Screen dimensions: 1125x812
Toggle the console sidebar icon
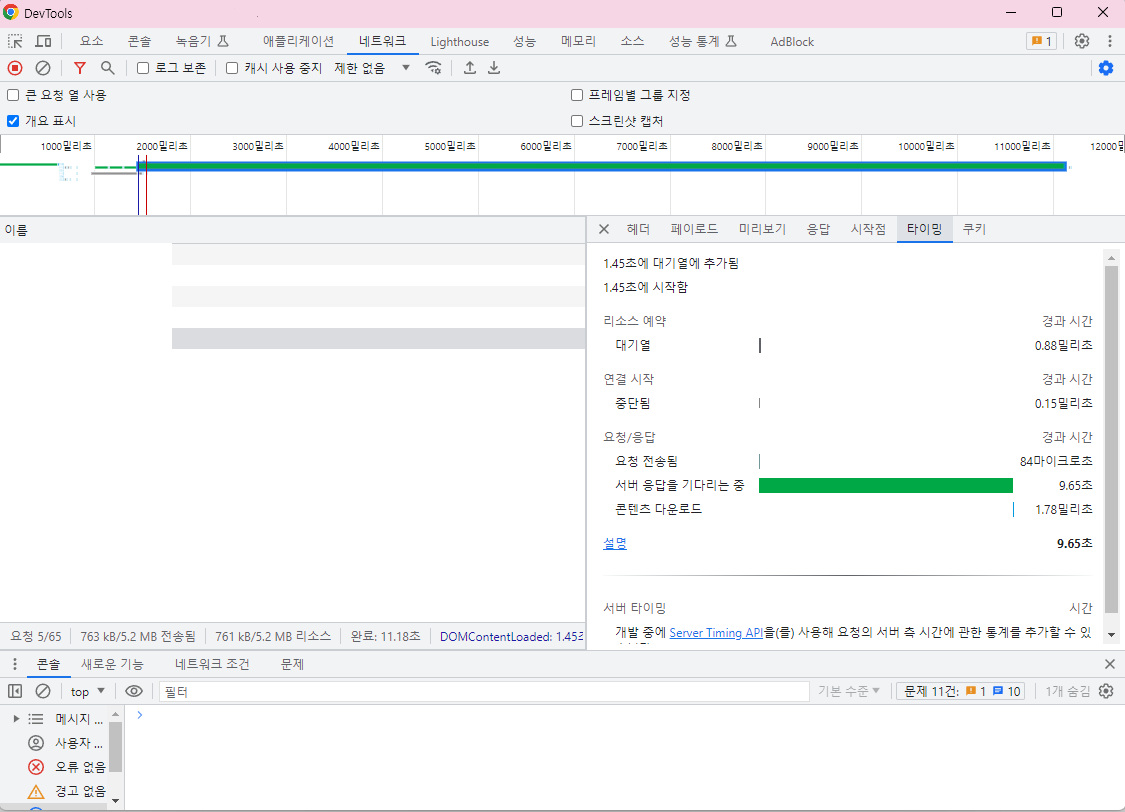15,691
